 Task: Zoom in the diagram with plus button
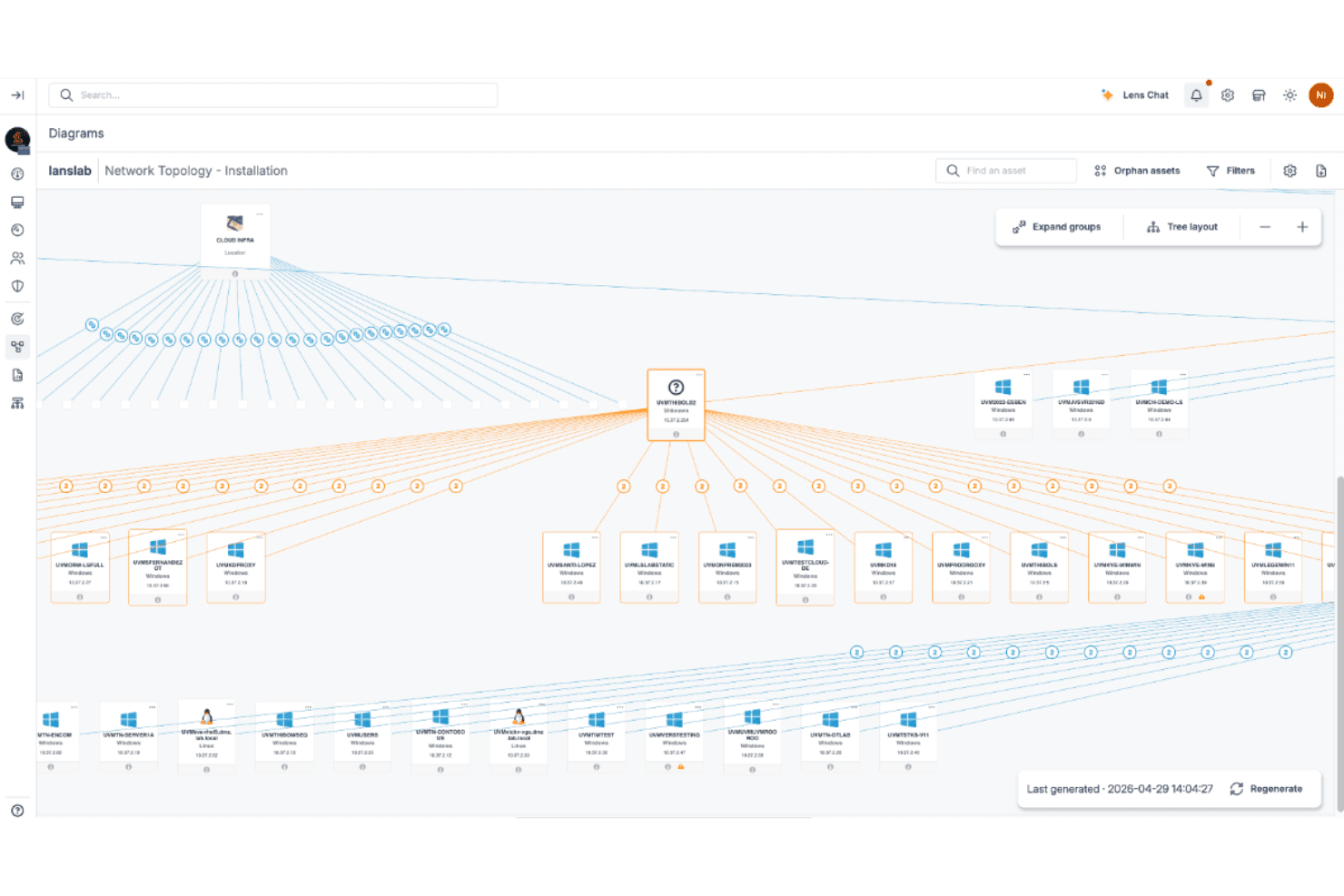[x=1302, y=227]
